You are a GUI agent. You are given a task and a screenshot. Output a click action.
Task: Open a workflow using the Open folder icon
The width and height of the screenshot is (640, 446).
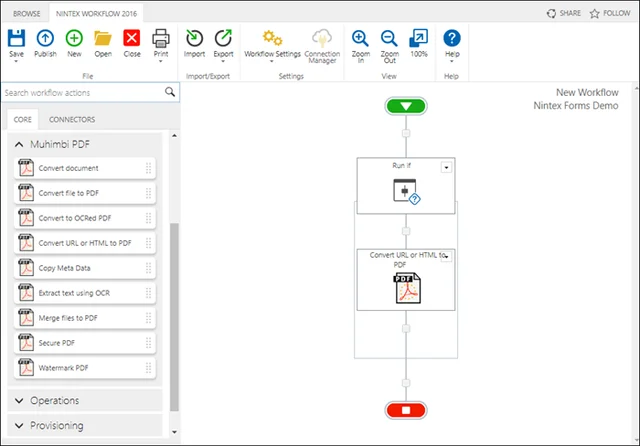coord(103,38)
